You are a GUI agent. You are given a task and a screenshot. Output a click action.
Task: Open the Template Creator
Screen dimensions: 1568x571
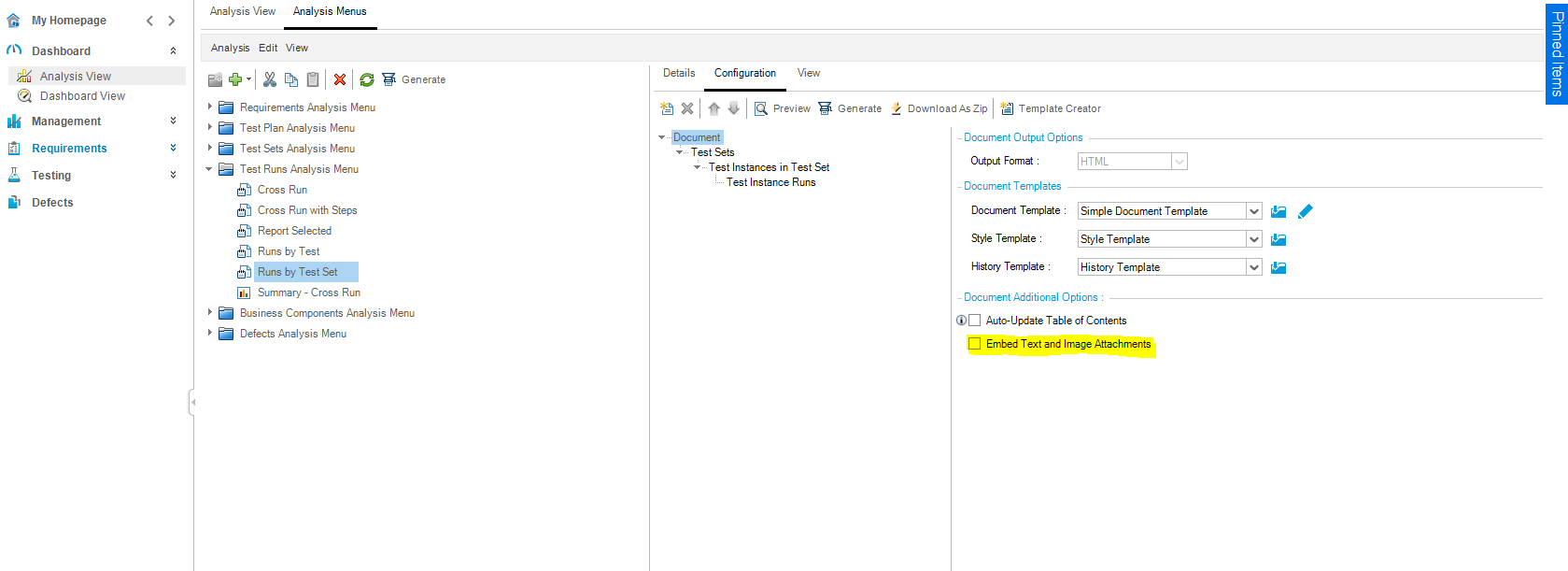point(1051,108)
